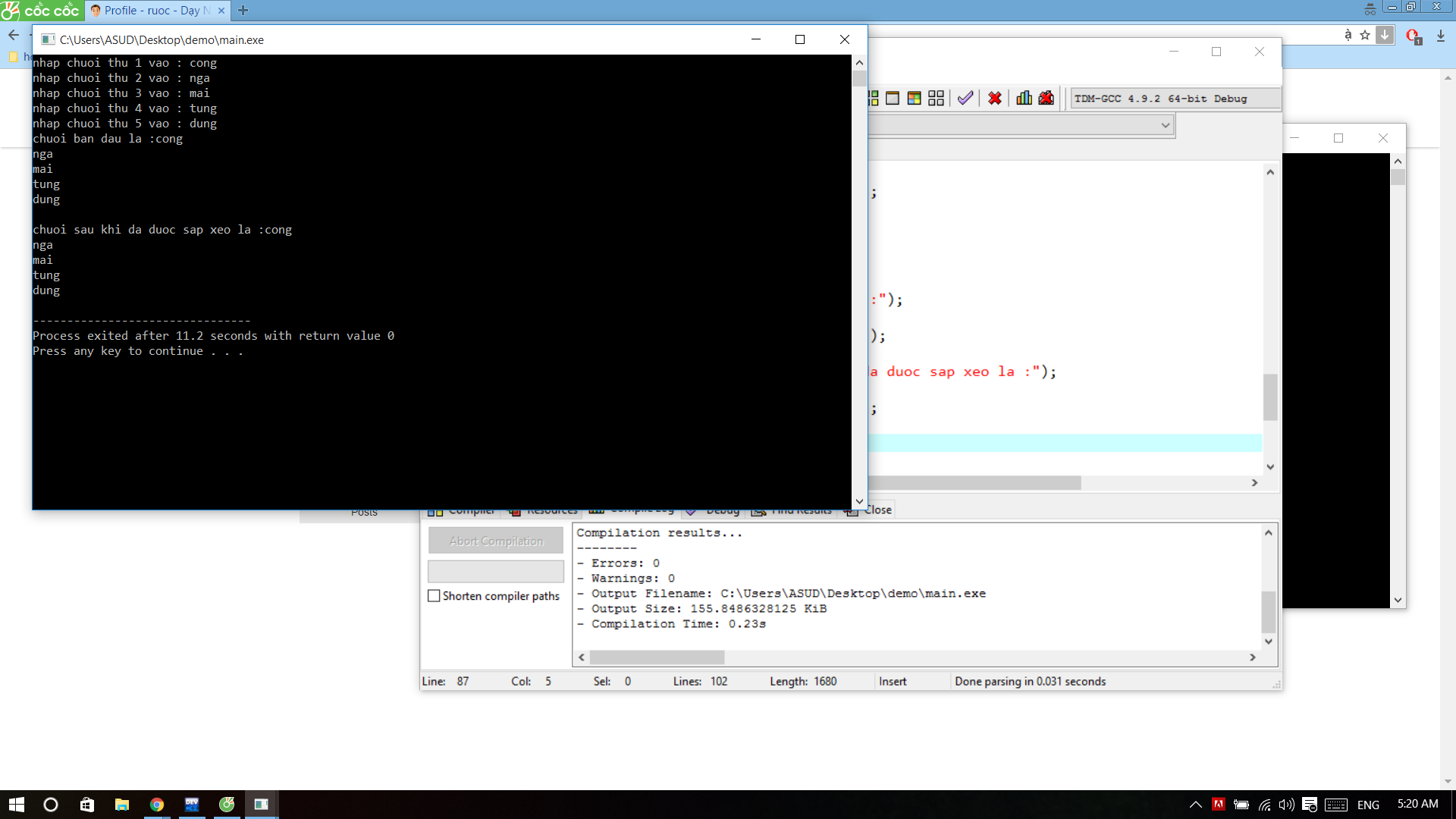This screenshot has height=819, width=1456.
Task: Toggle the Shorten compiler paths checkbox
Action: click(x=434, y=596)
